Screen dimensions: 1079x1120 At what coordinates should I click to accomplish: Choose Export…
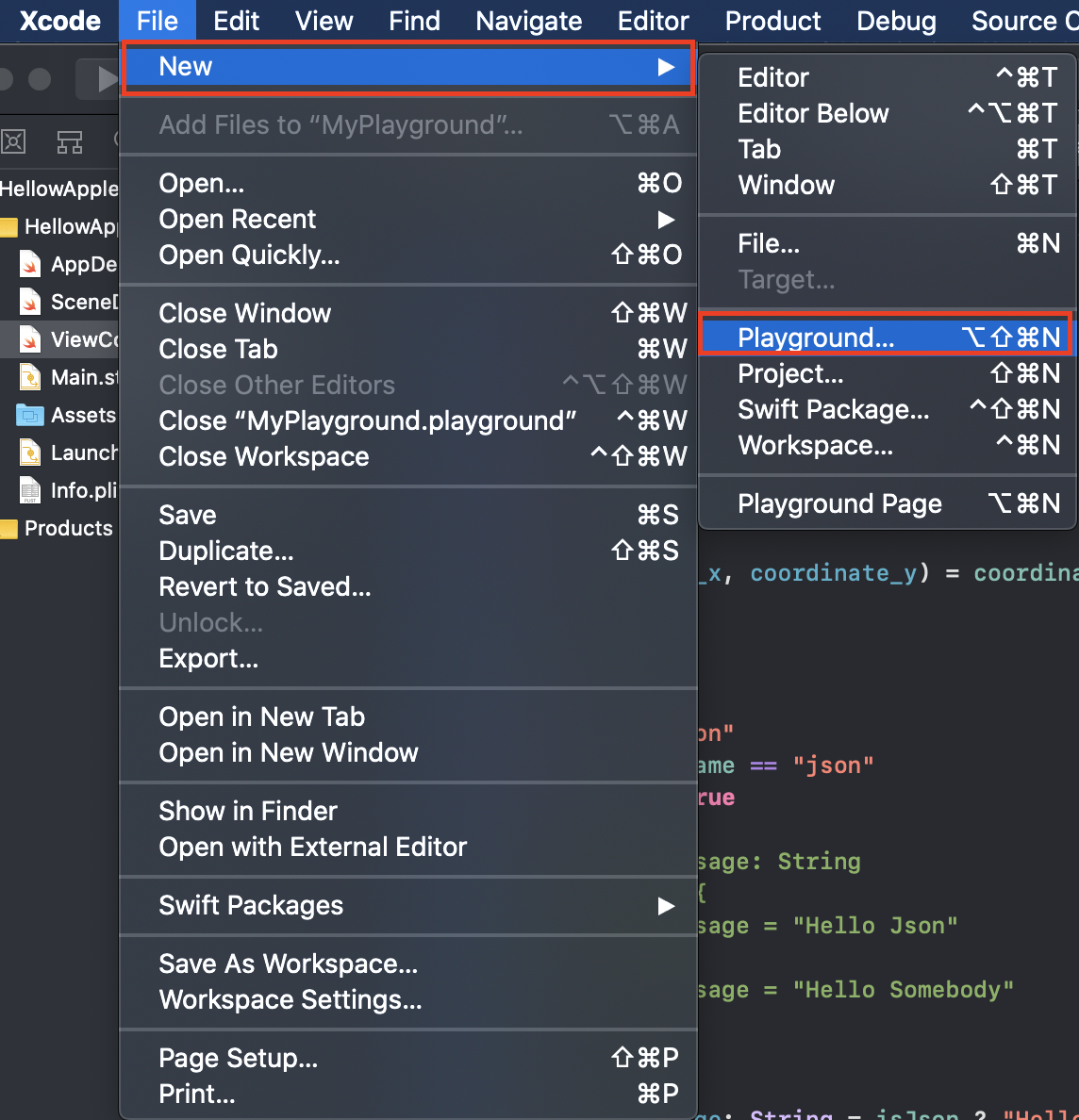[x=408, y=658]
